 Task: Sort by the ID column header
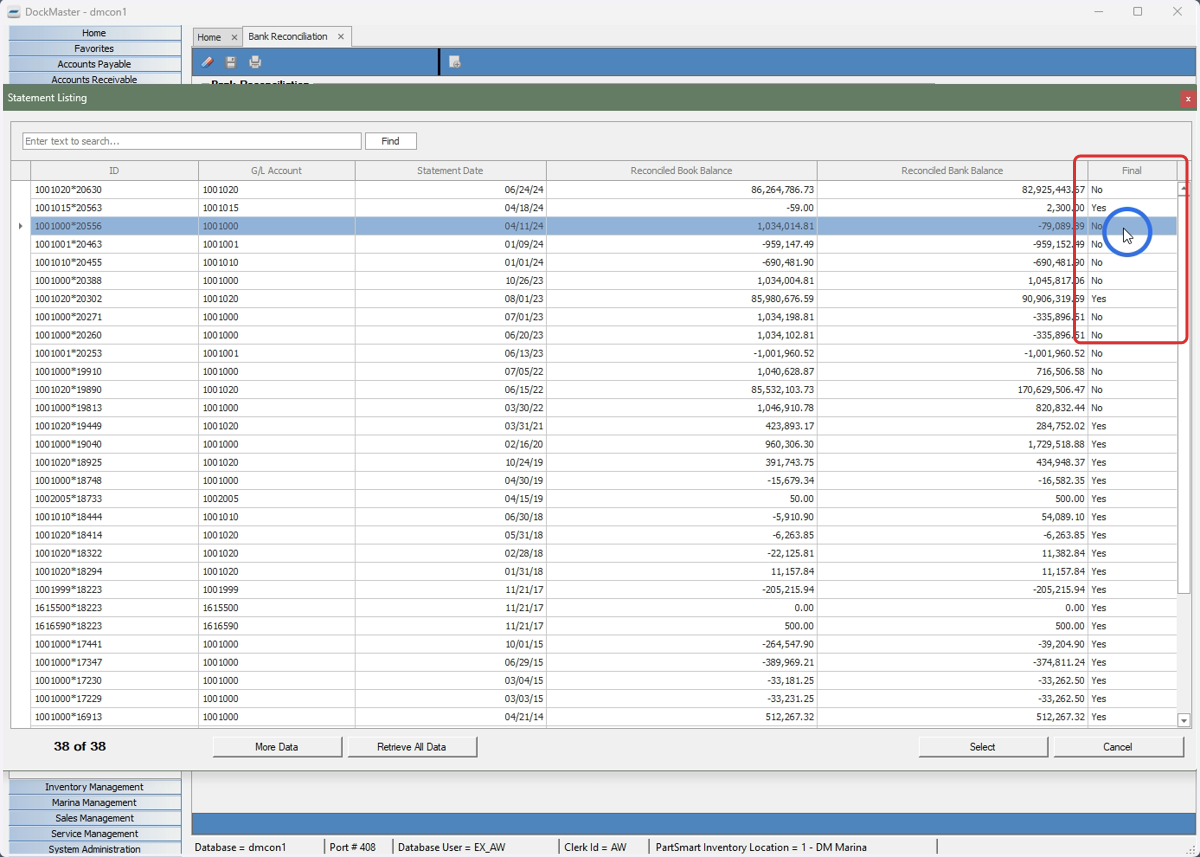pyautogui.click(x=114, y=170)
